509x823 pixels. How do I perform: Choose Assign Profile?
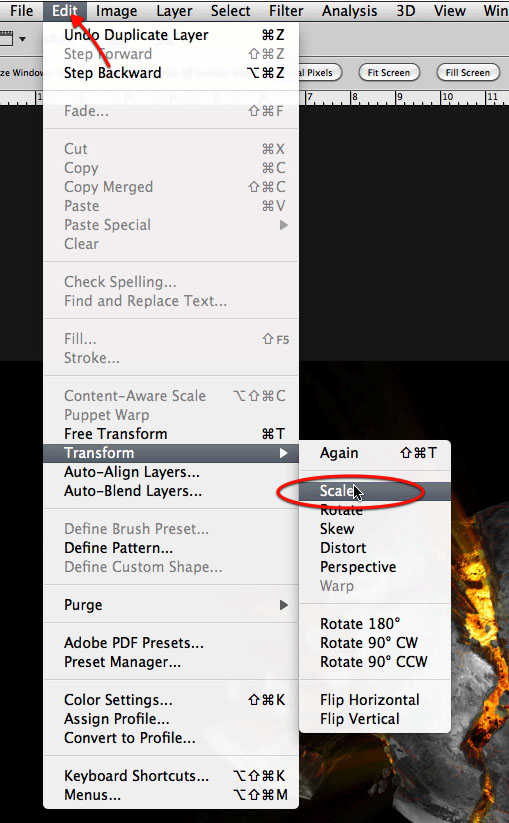(171, 719)
